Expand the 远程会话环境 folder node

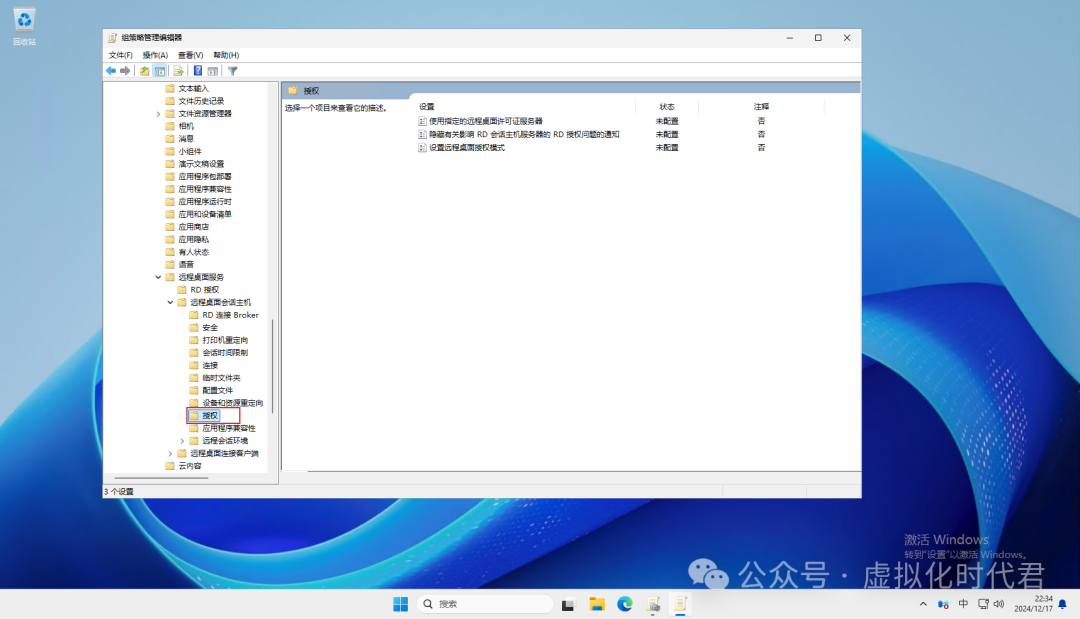coord(182,440)
